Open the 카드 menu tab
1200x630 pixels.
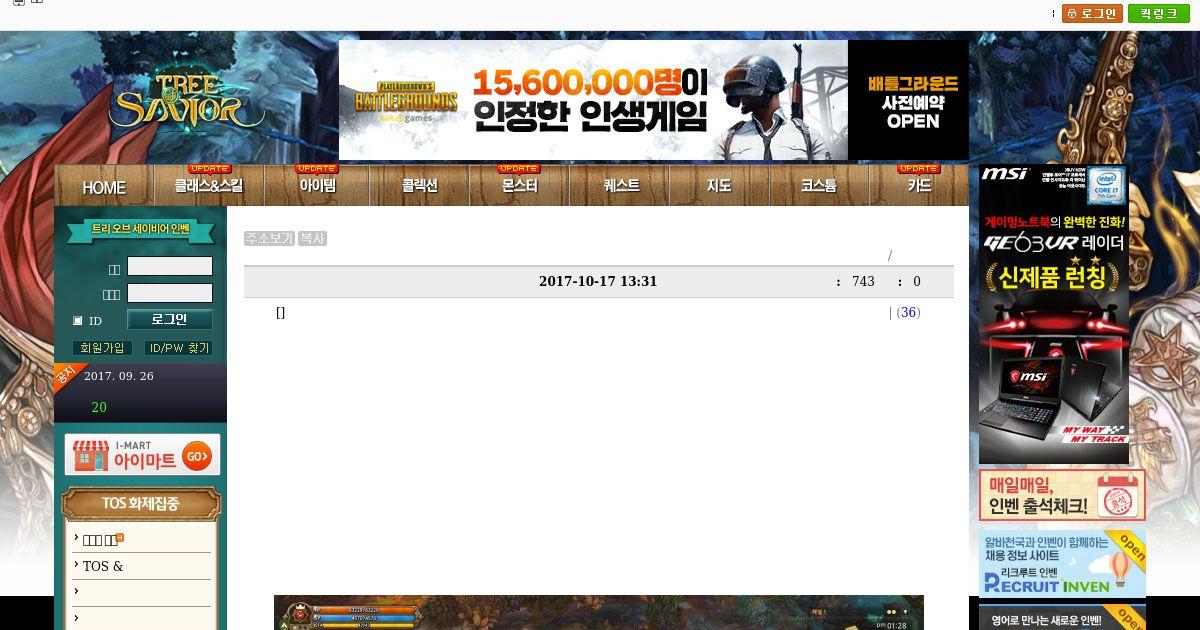[x=919, y=186]
